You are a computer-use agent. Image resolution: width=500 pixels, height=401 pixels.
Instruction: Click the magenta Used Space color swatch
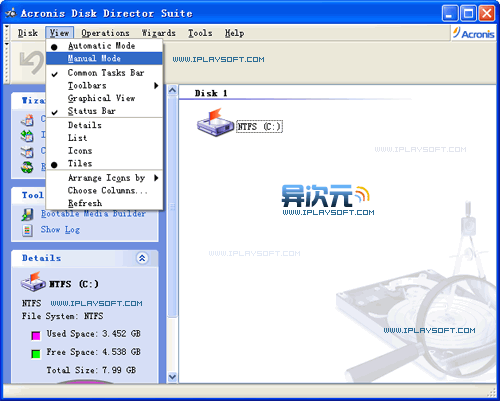[36, 335]
